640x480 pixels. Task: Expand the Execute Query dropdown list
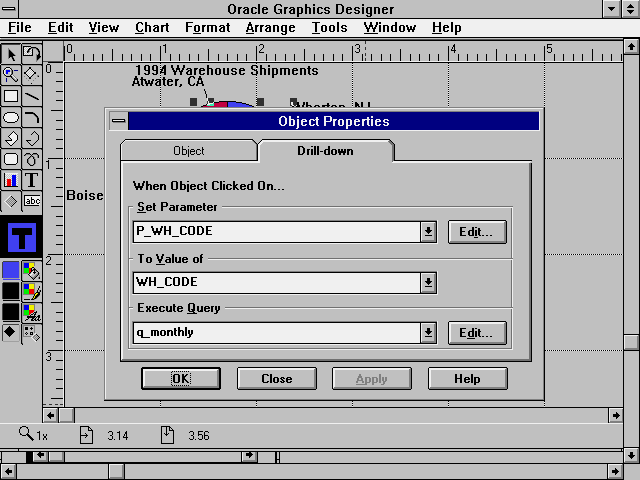tap(428, 333)
